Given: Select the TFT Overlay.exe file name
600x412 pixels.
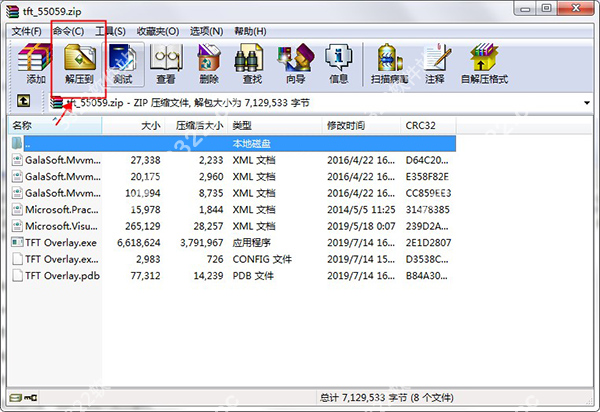Looking at the screenshot, I should tap(61, 243).
